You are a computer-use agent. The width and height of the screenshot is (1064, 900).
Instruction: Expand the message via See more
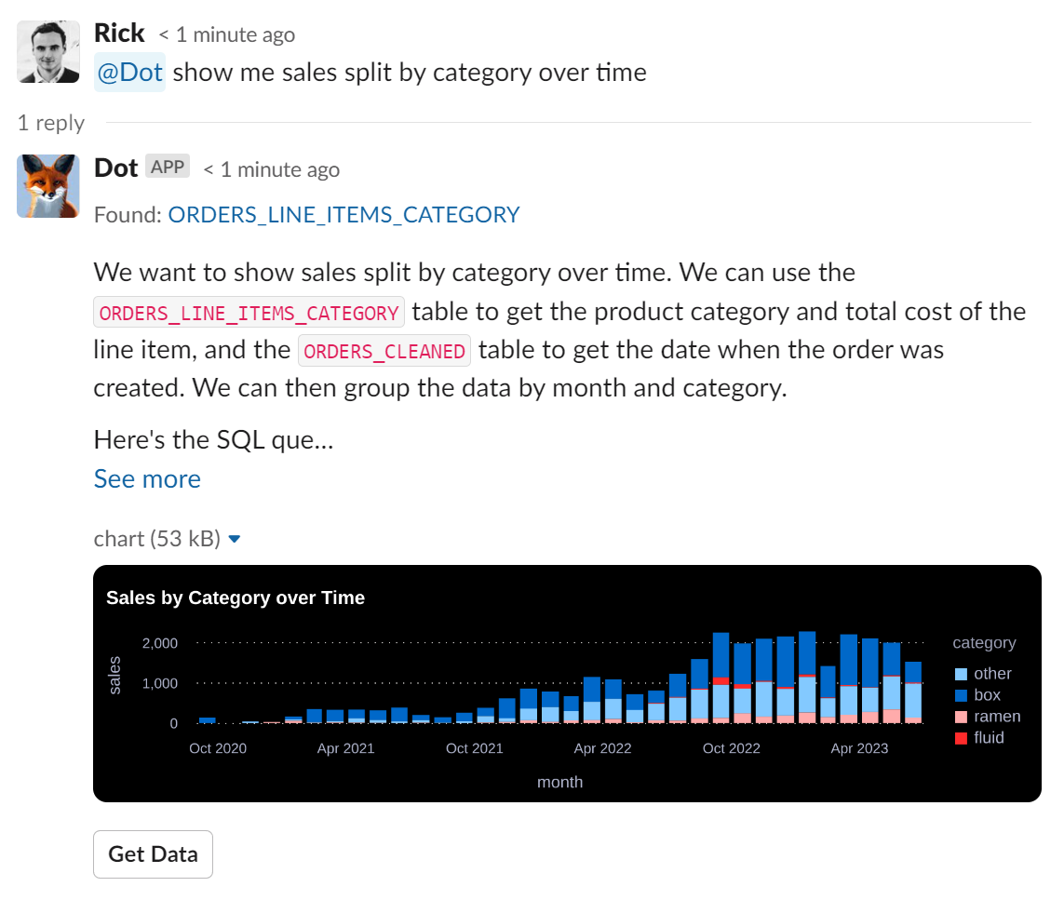[x=147, y=479]
